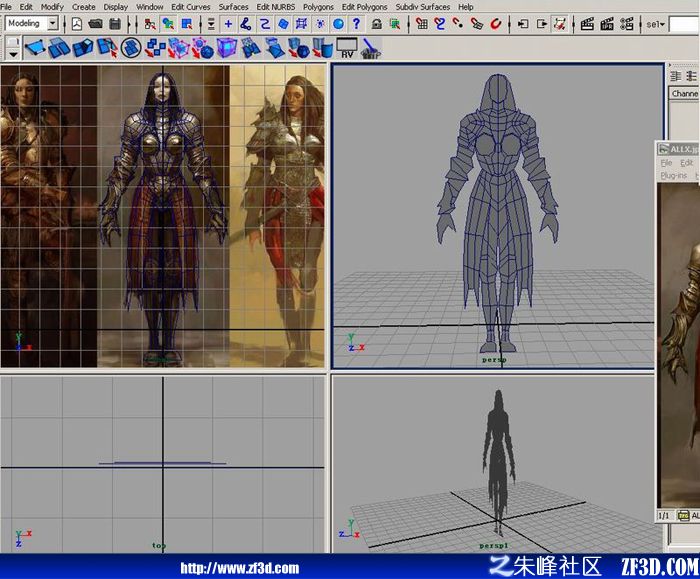Screen dimensions: 700x579
Task: Open the Polygons menu
Action: pos(318,7)
